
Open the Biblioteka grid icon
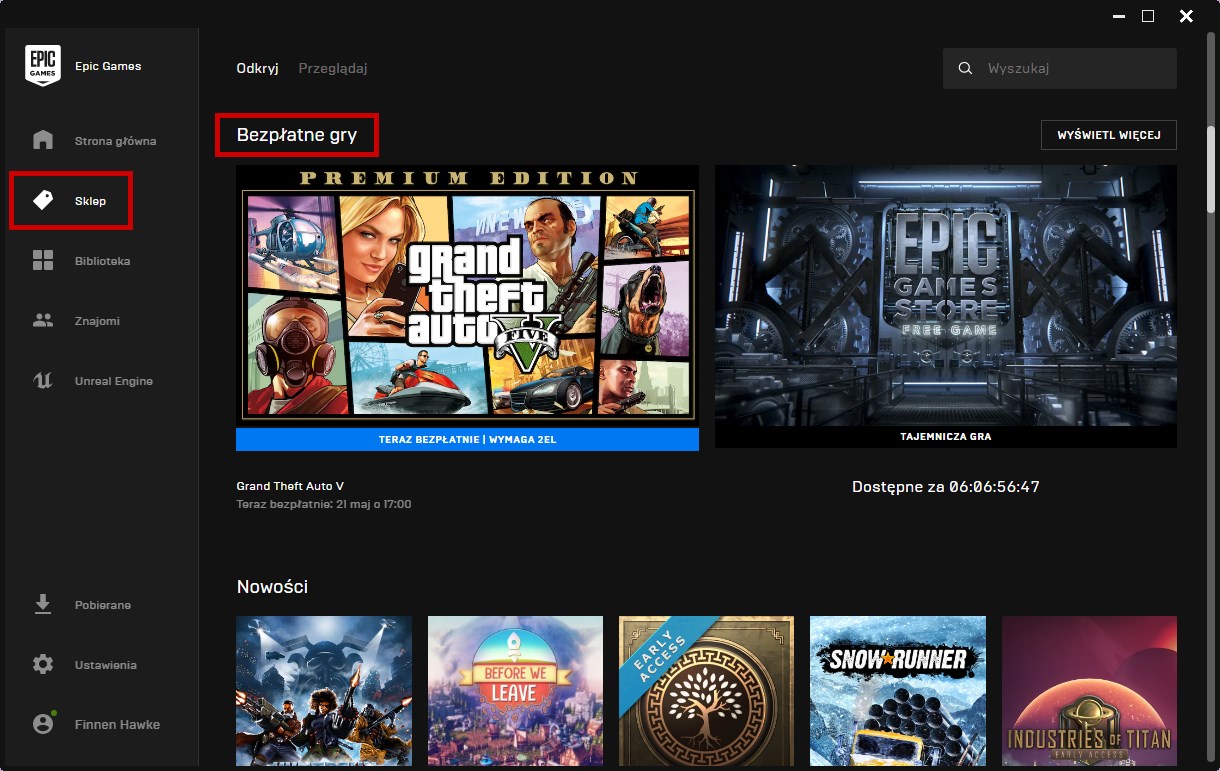point(43,261)
